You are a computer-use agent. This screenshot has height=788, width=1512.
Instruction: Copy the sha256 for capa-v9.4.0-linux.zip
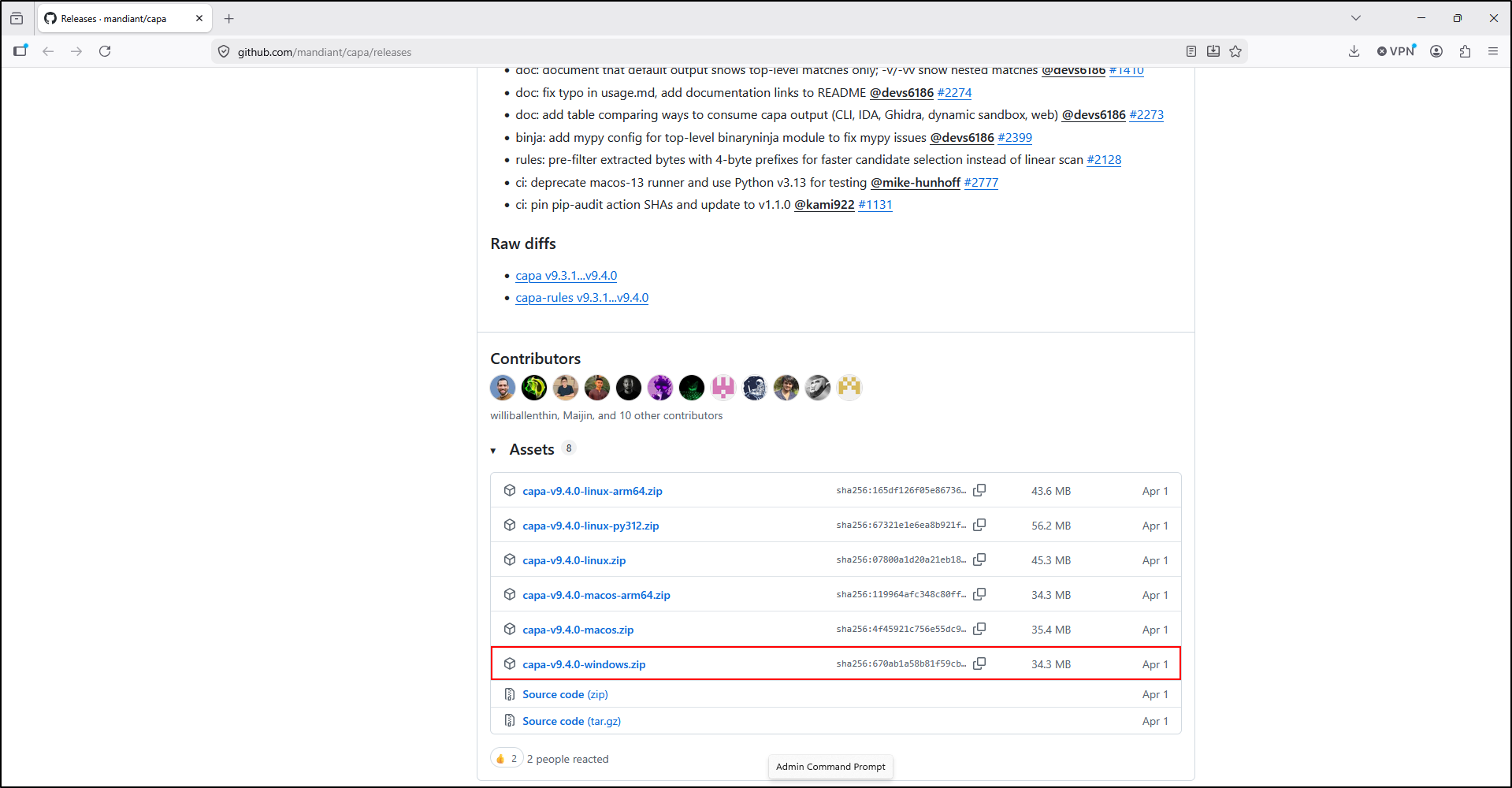tap(979, 559)
